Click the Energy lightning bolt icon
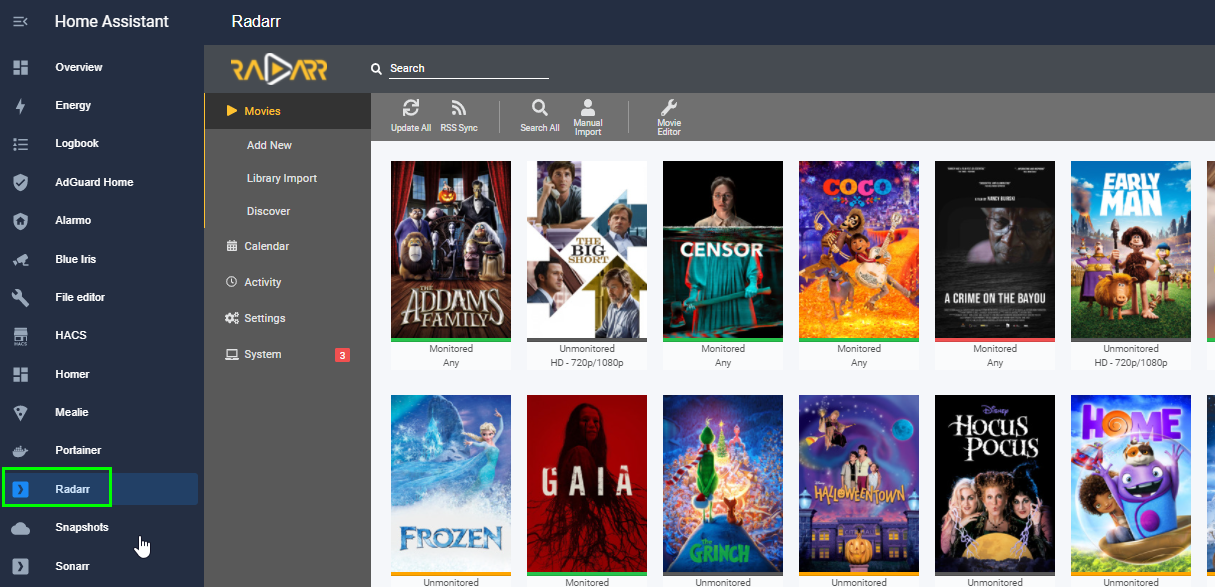 click(20, 105)
